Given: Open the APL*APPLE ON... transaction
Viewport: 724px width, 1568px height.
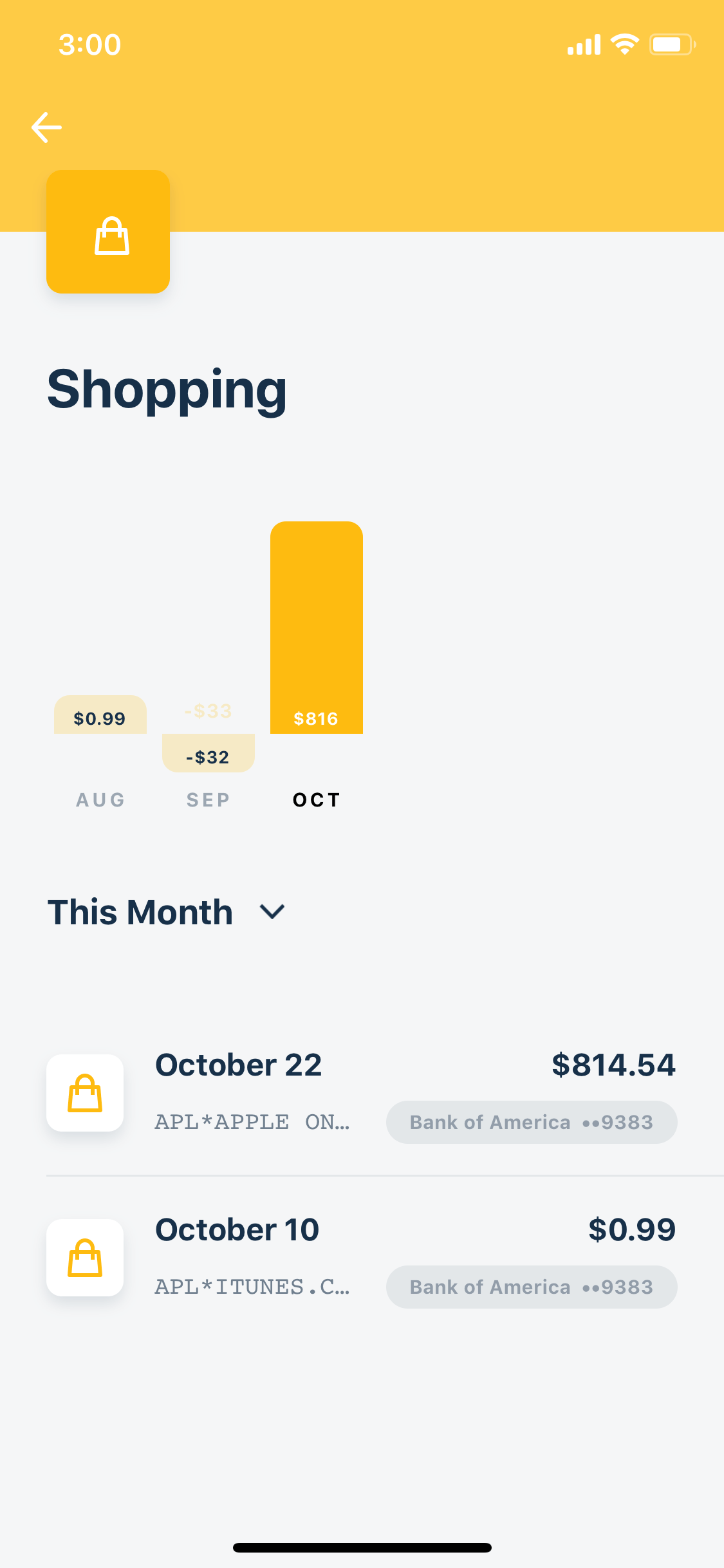Looking at the screenshot, I should (252, 1122).
